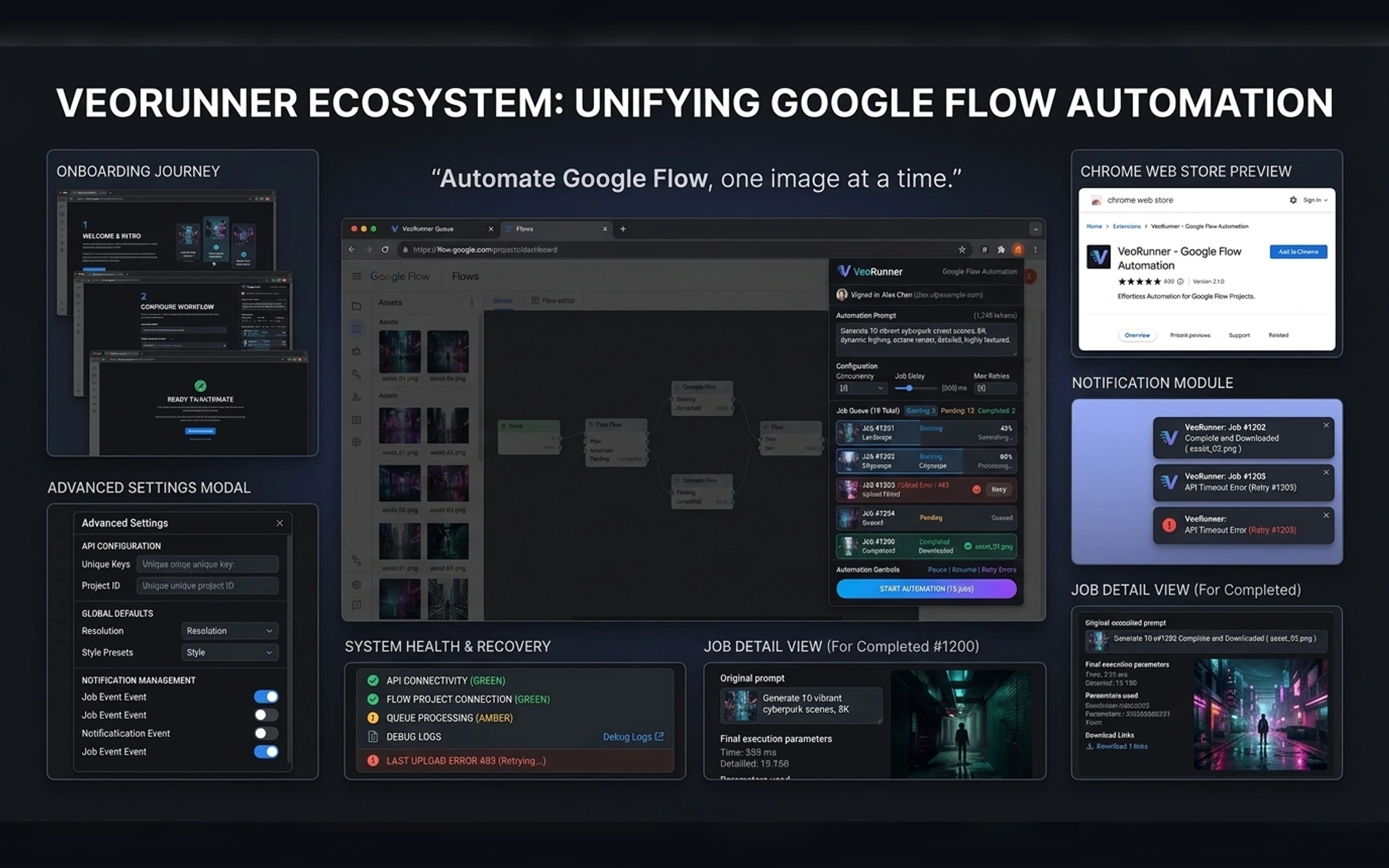This screenshot has height=868, width=1389.
Task: Retry the failed upload job
Action: [998, 490]
